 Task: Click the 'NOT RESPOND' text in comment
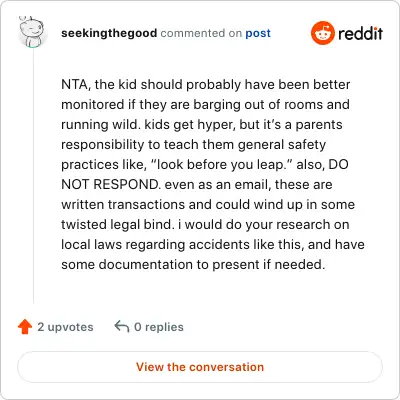tap(110, 184)
